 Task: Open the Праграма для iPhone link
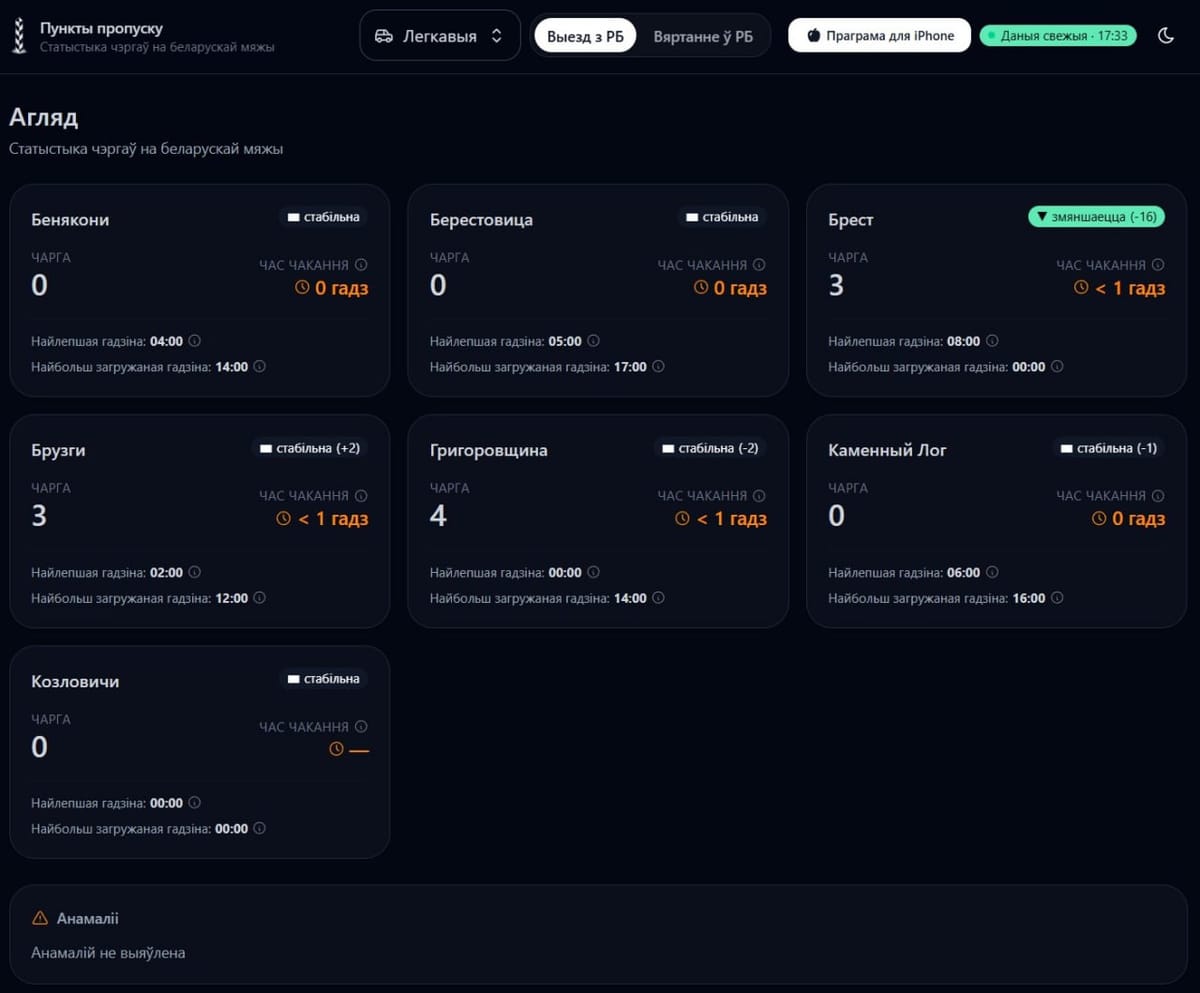[x=879, y=36]
